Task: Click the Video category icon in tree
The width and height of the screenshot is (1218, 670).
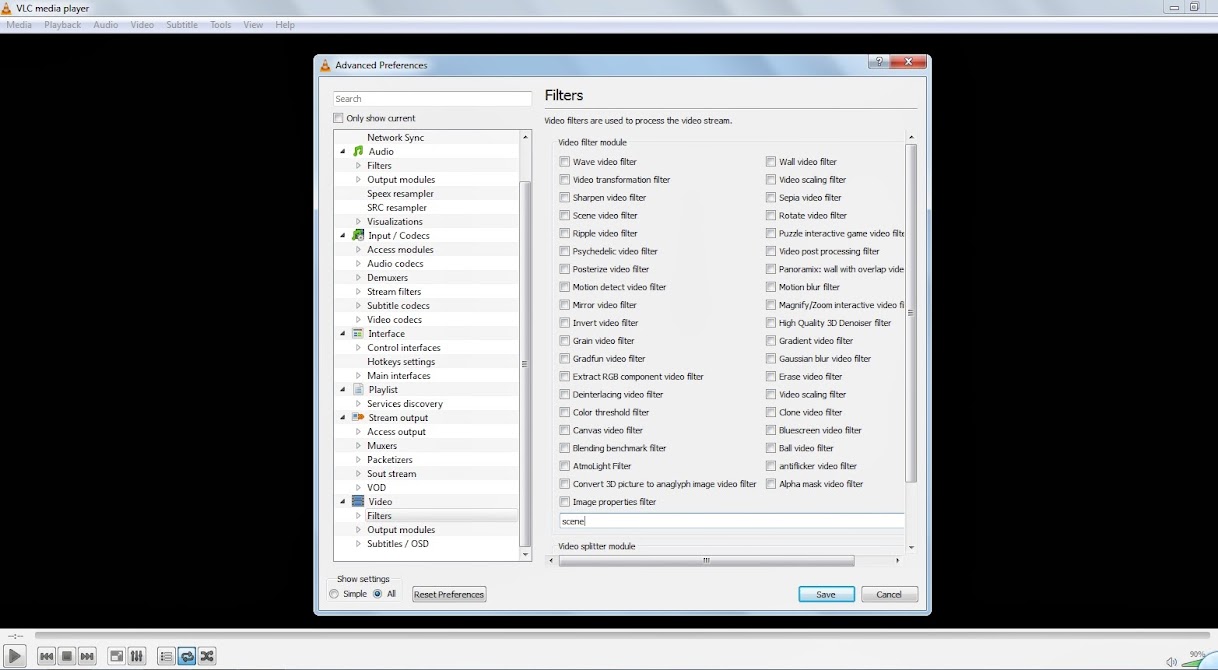Action: point(358,501)
